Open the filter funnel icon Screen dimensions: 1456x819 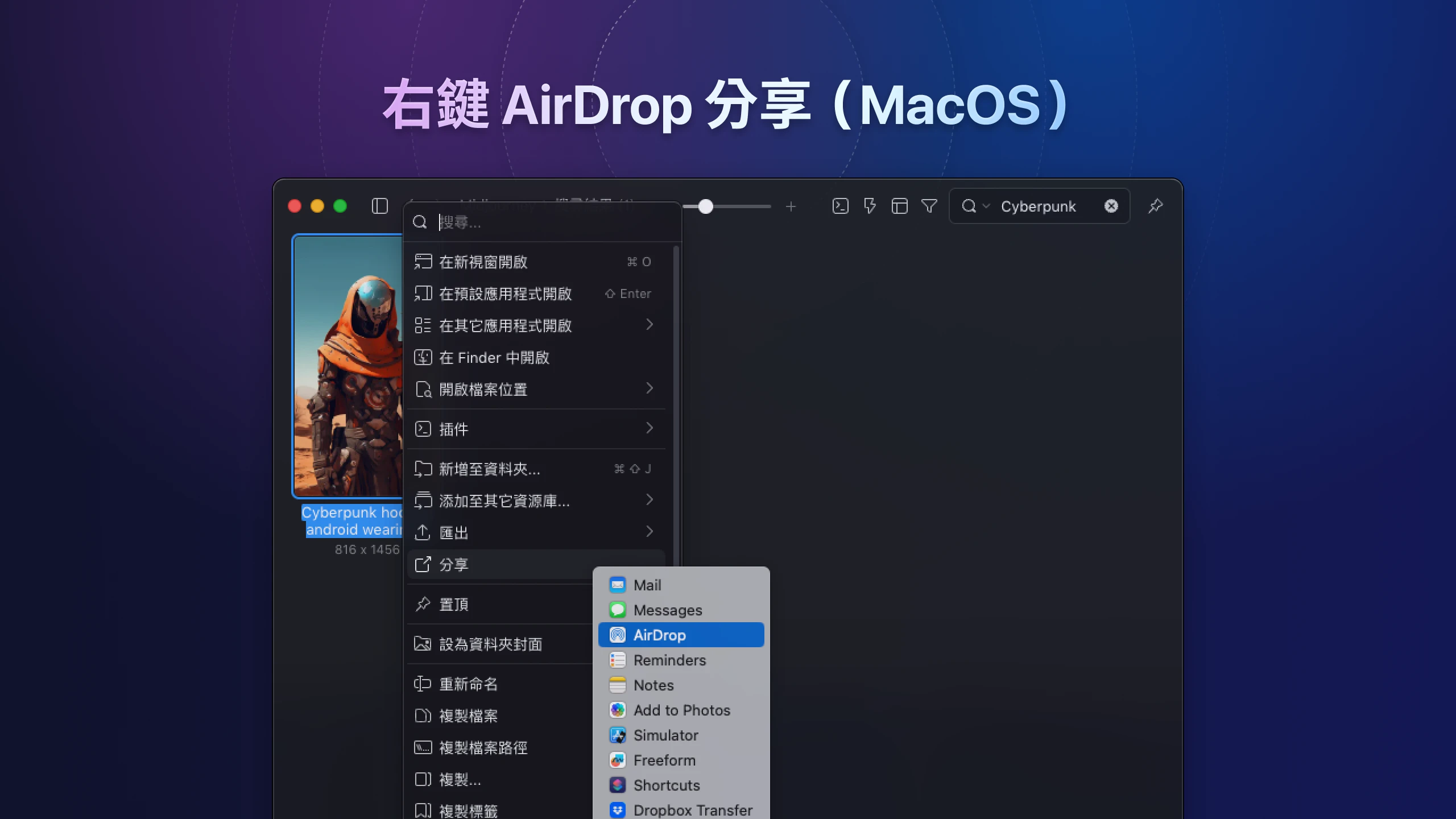pyautogui.click(x=929, y=206)
